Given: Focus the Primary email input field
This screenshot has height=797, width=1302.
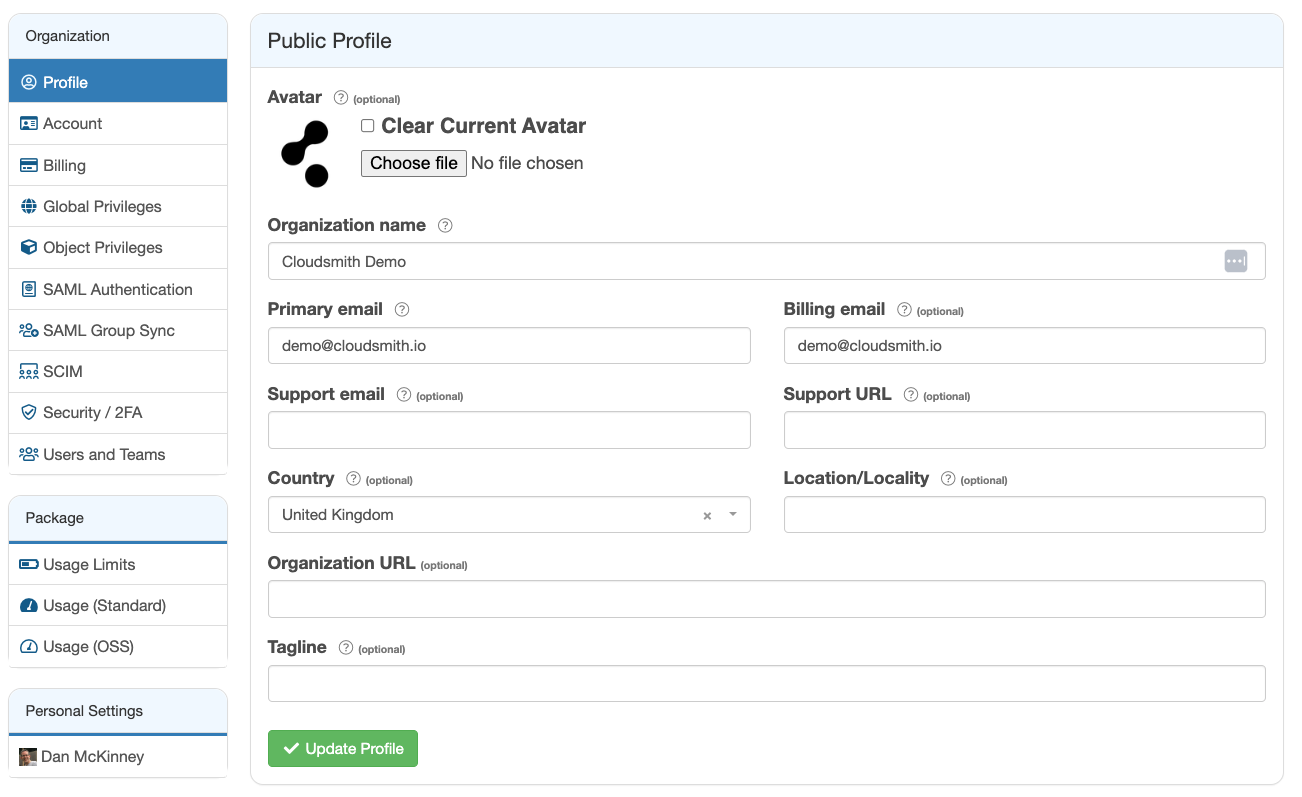Looking at the screenshot, I should [x=509, y=346].
